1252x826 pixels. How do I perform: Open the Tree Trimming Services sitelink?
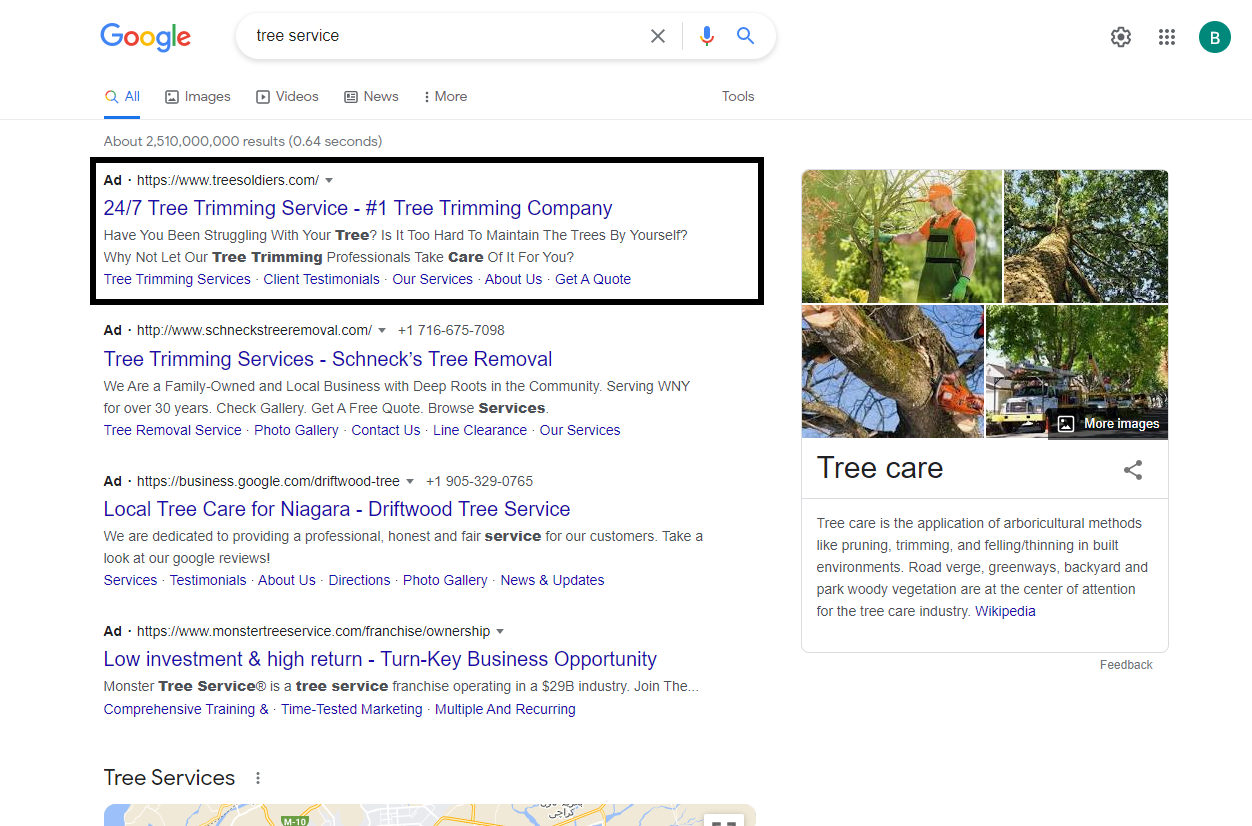pyautogui.click(x=177, y=279)
